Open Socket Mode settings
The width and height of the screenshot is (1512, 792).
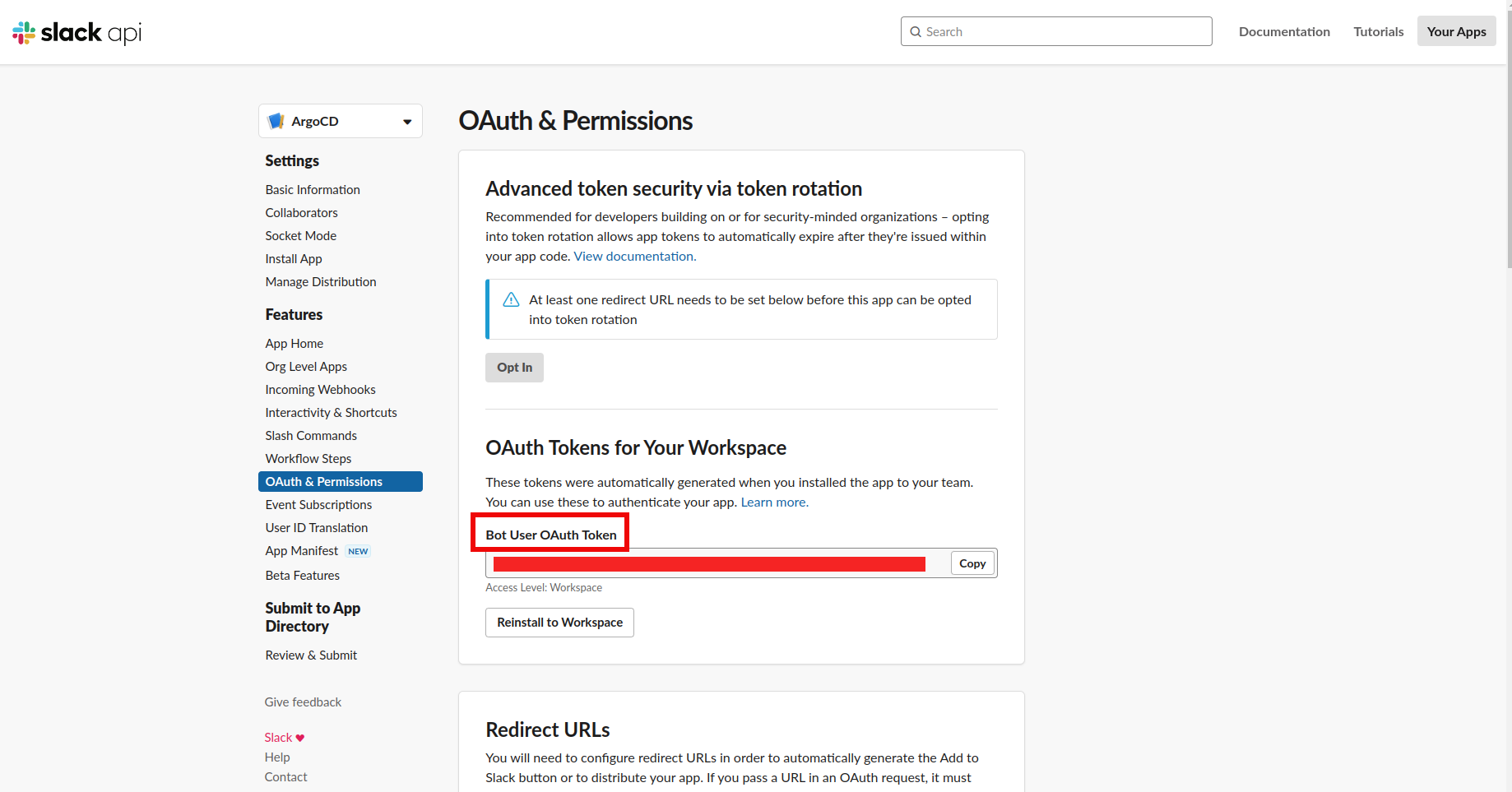[x=300, y=235]
